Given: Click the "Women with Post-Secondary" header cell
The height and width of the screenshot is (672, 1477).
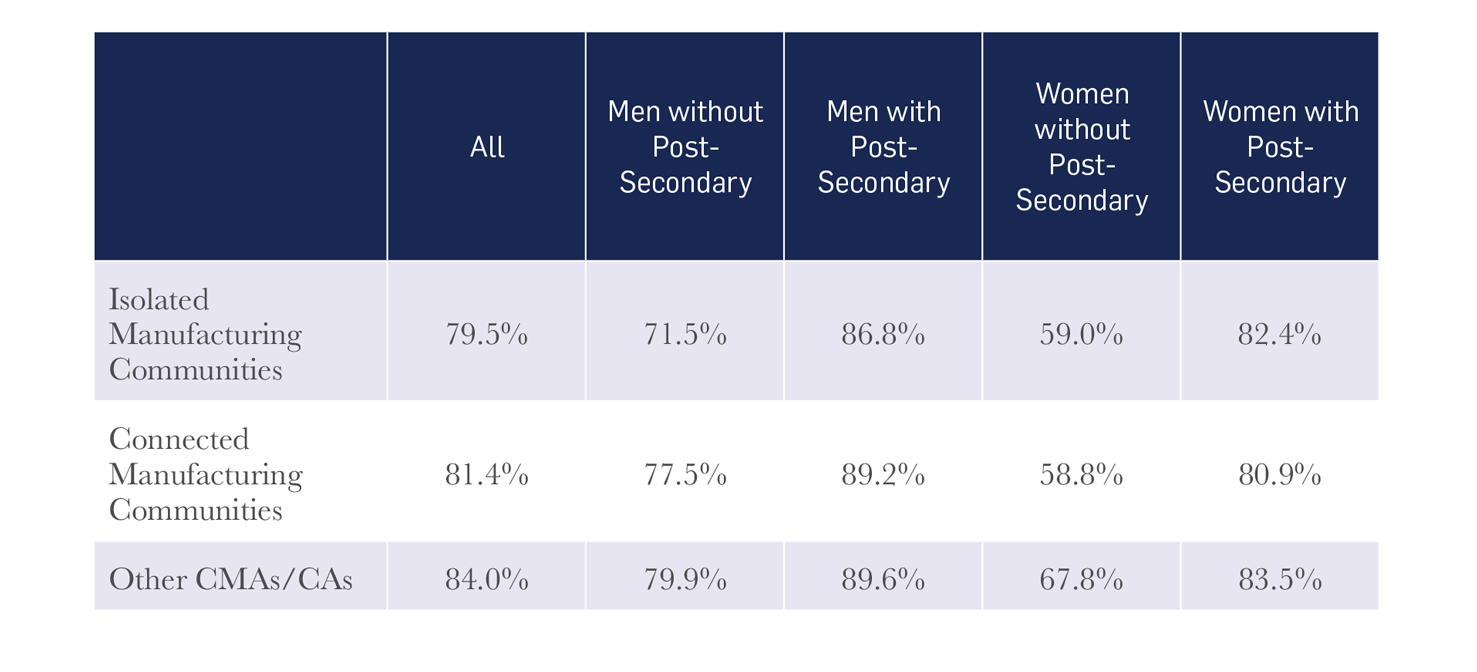Looking at the screenshot, I should tap(1280, 147).
